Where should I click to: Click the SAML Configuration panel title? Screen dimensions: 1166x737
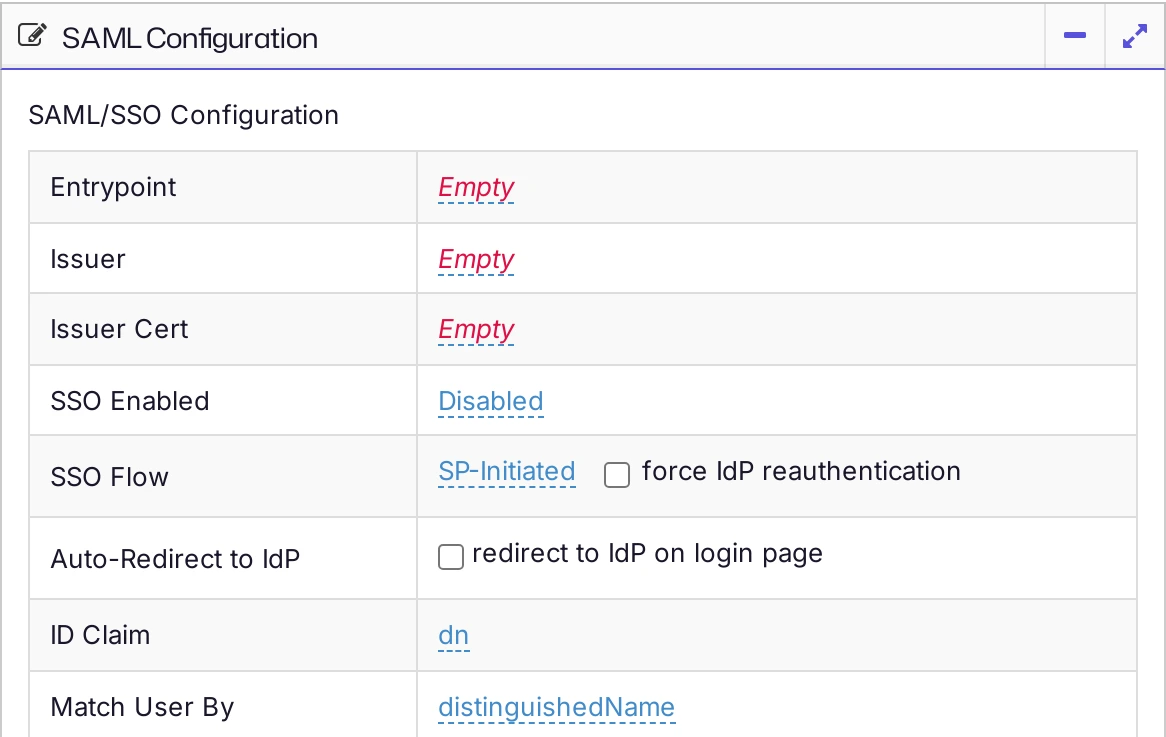pyautogui.click(x=190, y=39)
